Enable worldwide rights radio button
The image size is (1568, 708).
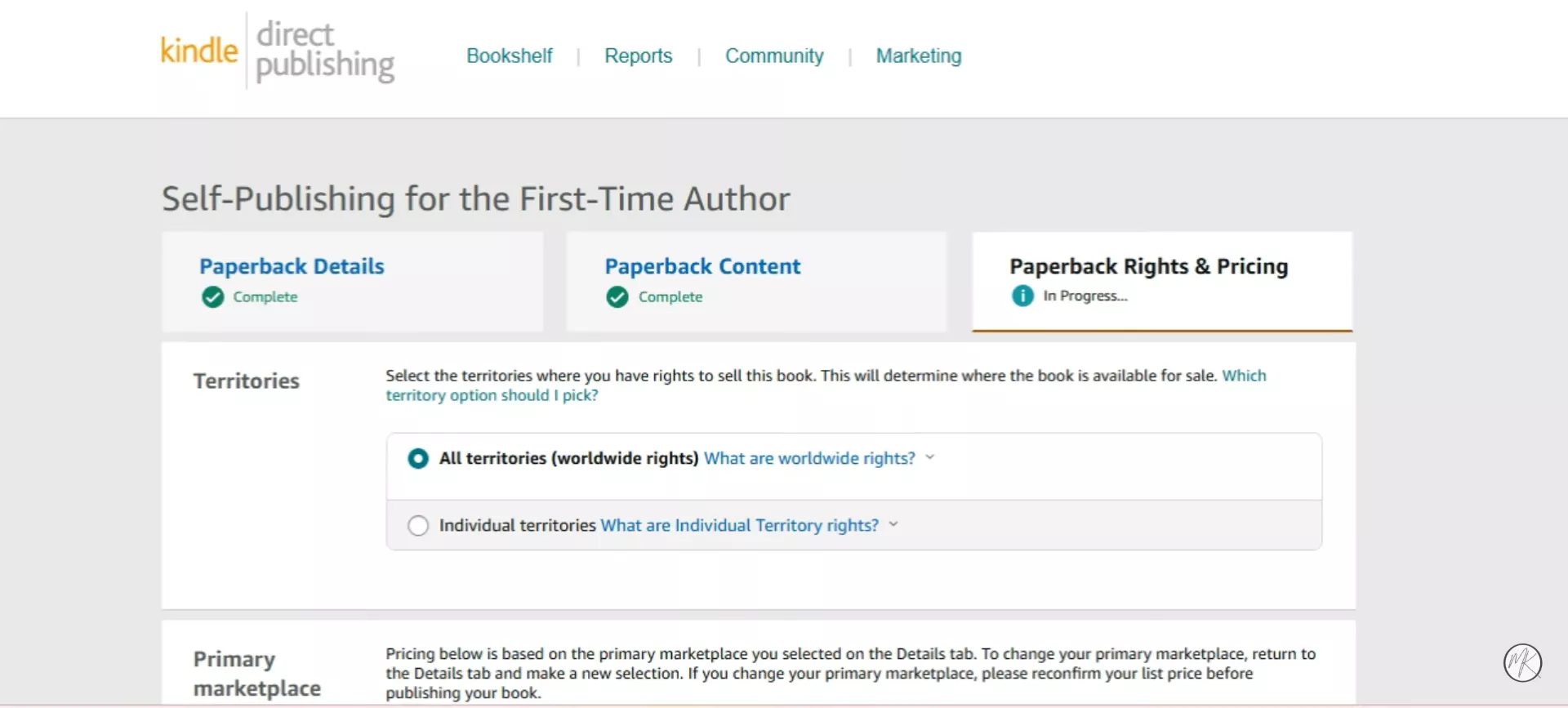coord(417,458)
